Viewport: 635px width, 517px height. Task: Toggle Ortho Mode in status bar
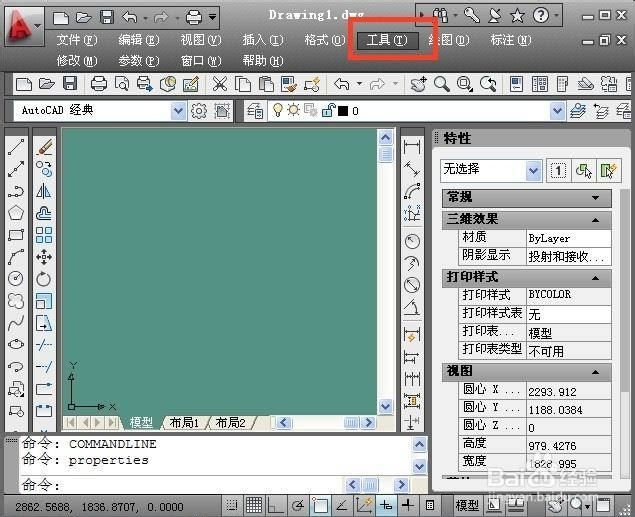coord(276,505)
